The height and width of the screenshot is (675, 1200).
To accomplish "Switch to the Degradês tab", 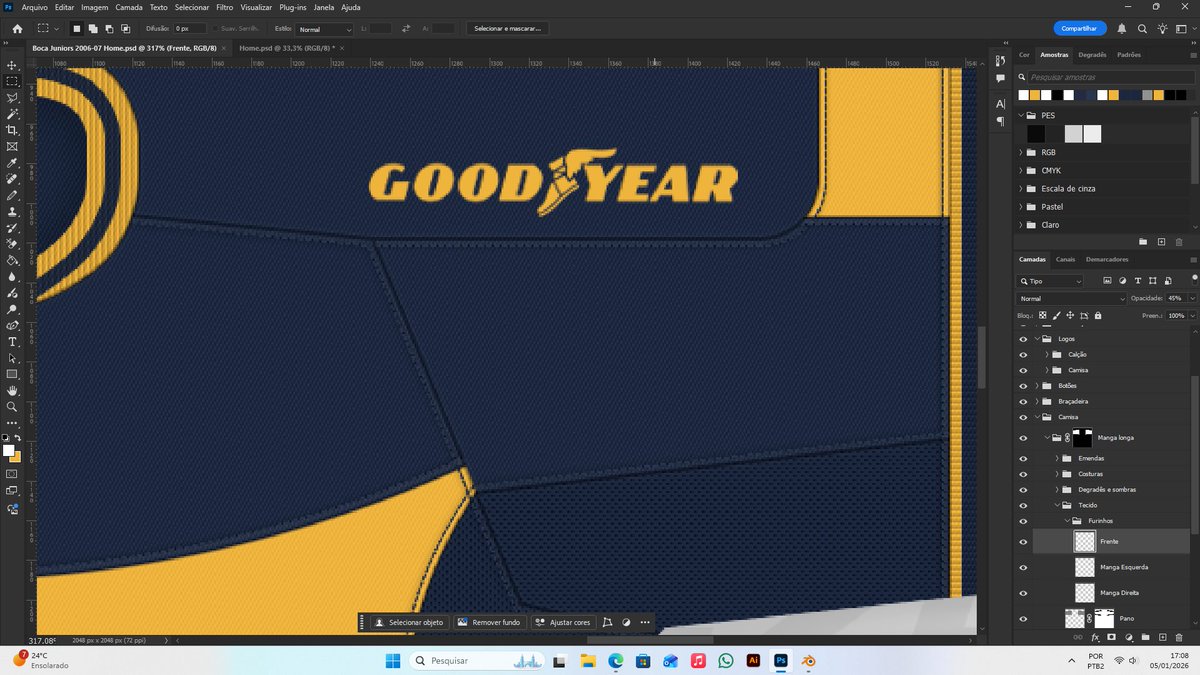I will [1092, 55].
